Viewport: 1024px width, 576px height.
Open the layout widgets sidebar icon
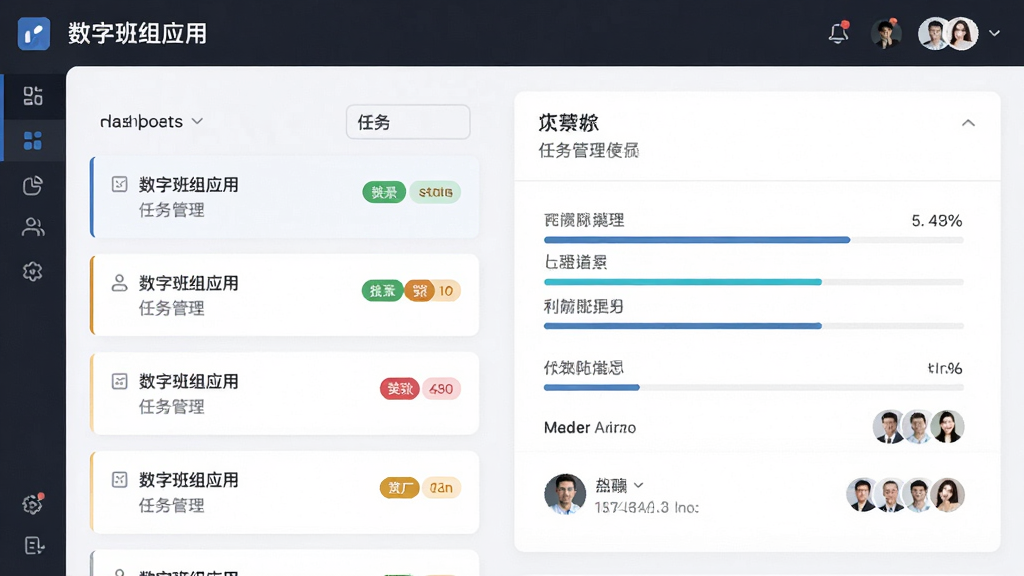pos(33,96)
